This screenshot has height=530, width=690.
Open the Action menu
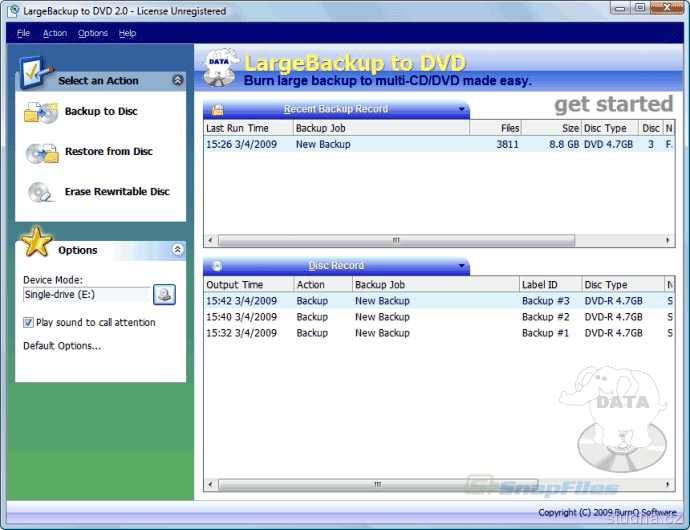point(55,33)
